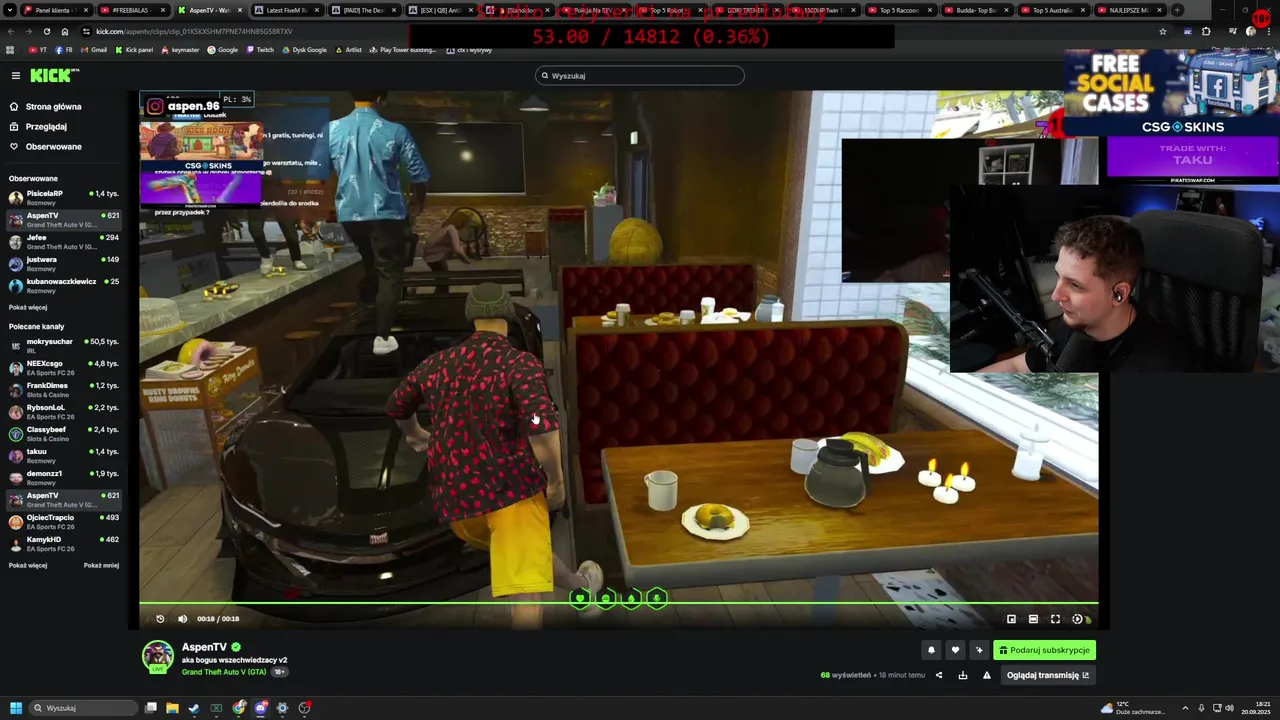Click the replay button in player
This screenshot has width=1280, height=720.
[160, 618]
